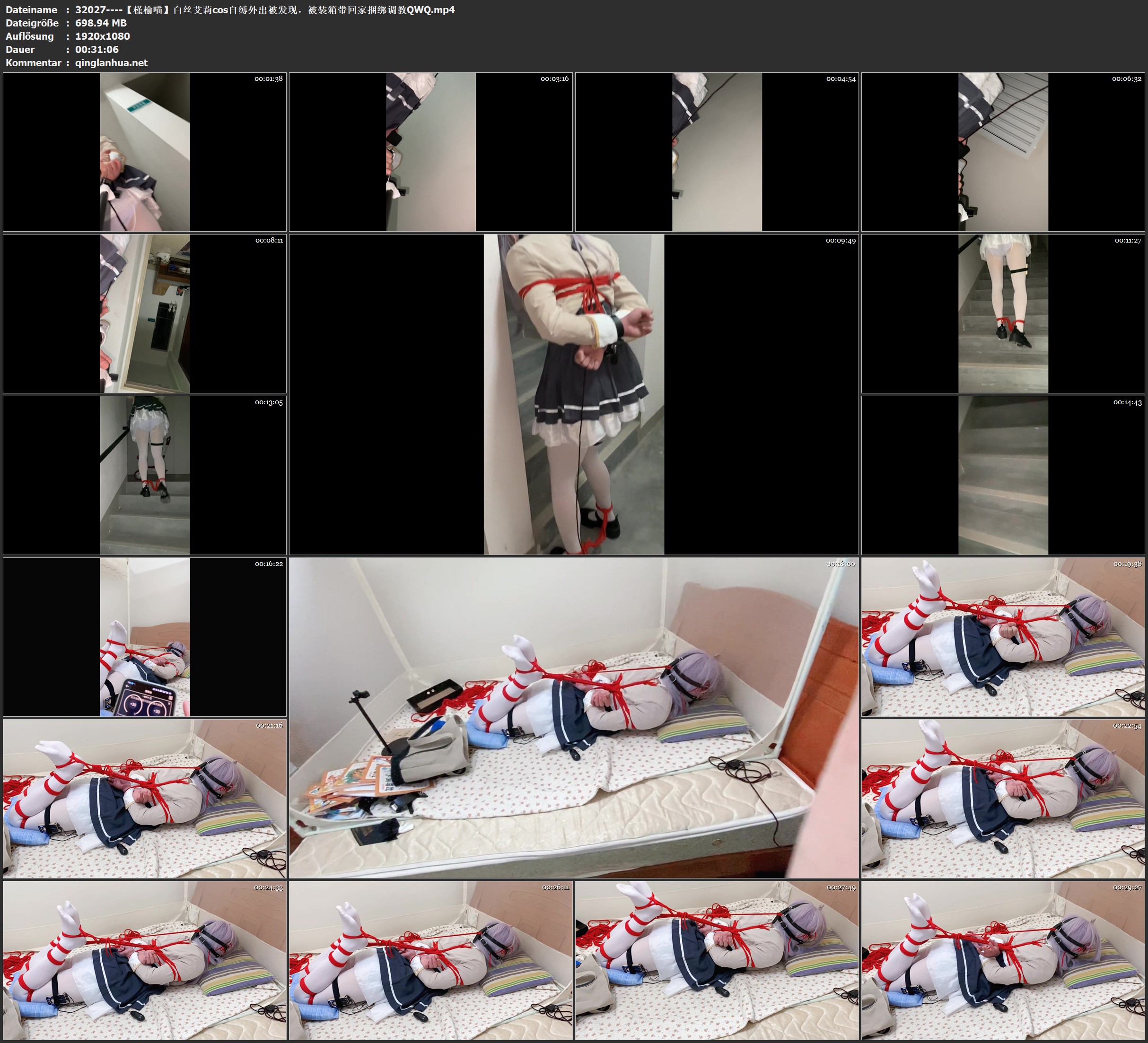Viewport: 1148px width, 1043px height.
Task: Select the frame marked 00:27:49
Action: (717, 960)
